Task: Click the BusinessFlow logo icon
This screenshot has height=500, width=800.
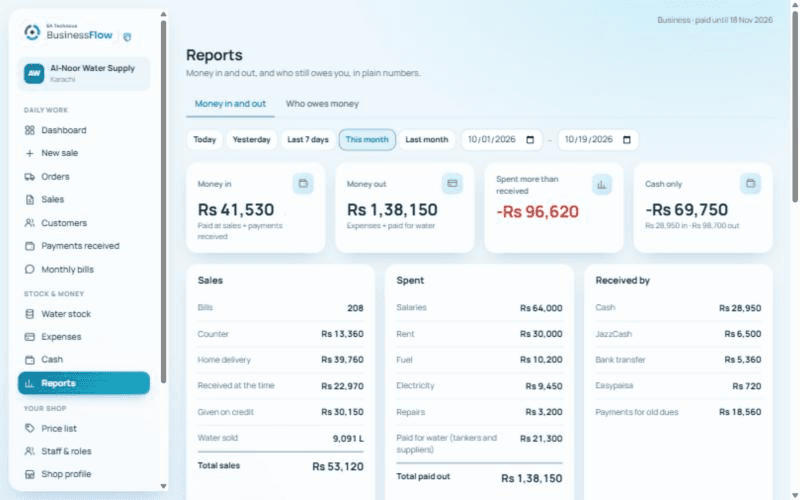Action: click(x=32, y=32)
